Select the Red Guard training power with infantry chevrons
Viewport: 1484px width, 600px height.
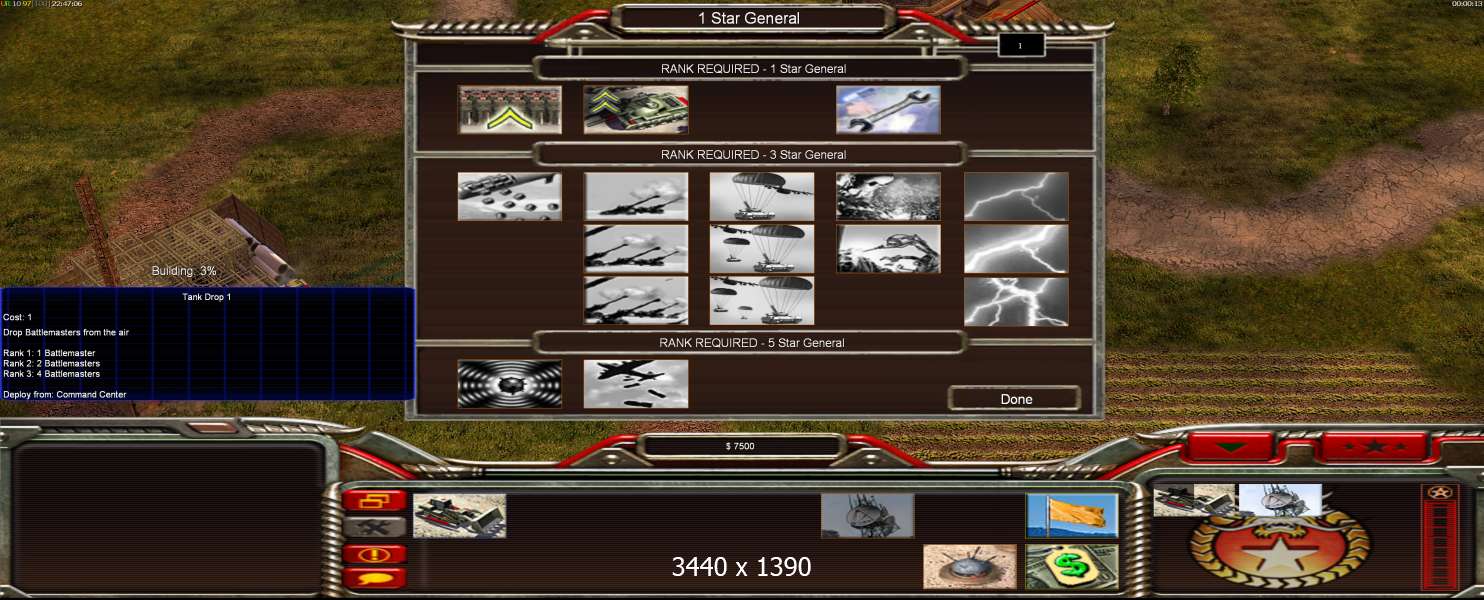pyautogui.click(x=510, y=109)
